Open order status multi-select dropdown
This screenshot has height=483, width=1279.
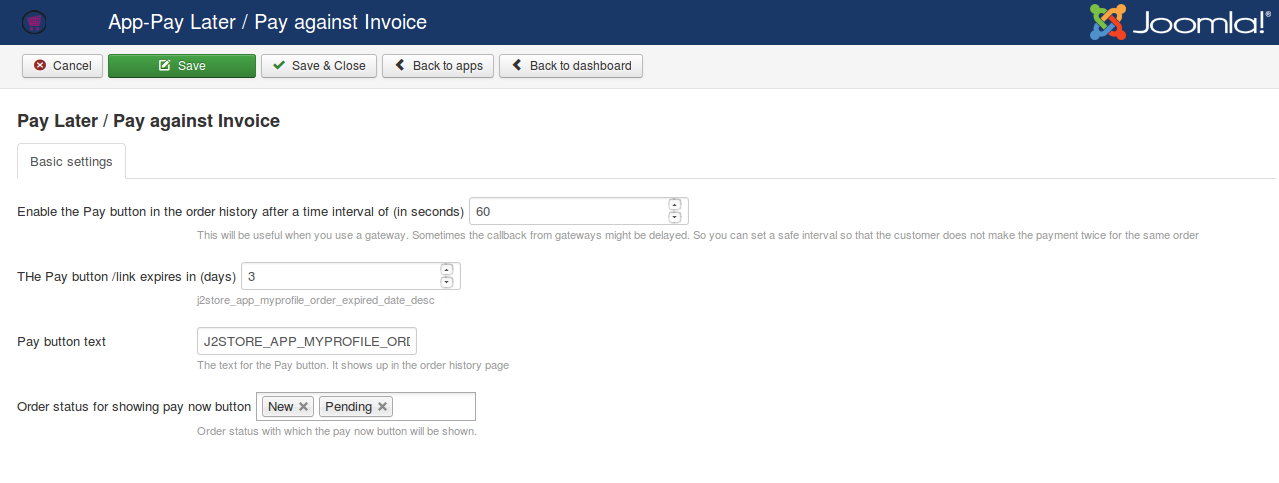434,407
